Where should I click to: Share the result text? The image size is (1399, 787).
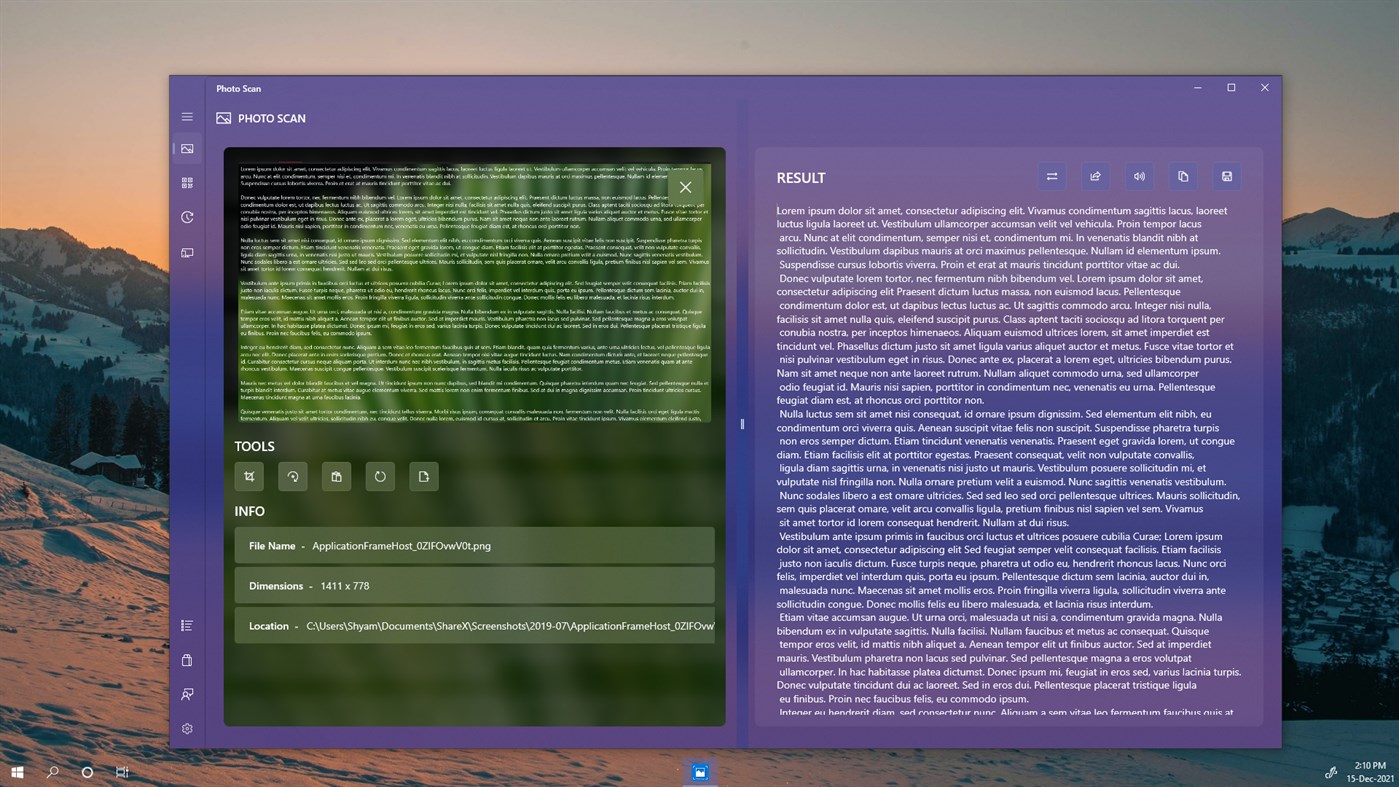pos(1095,177)
